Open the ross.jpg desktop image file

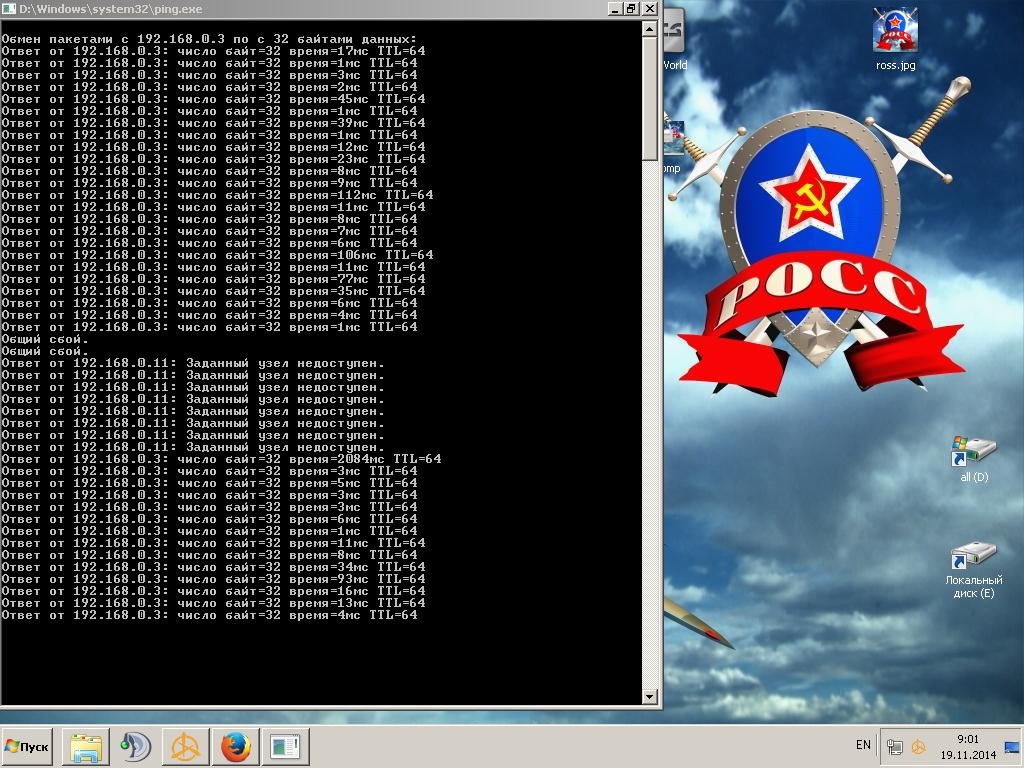tap(895, 33)
